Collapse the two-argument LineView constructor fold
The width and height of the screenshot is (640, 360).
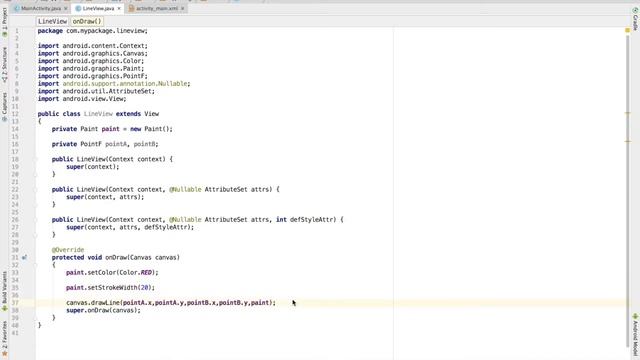(x=36, y=189)
